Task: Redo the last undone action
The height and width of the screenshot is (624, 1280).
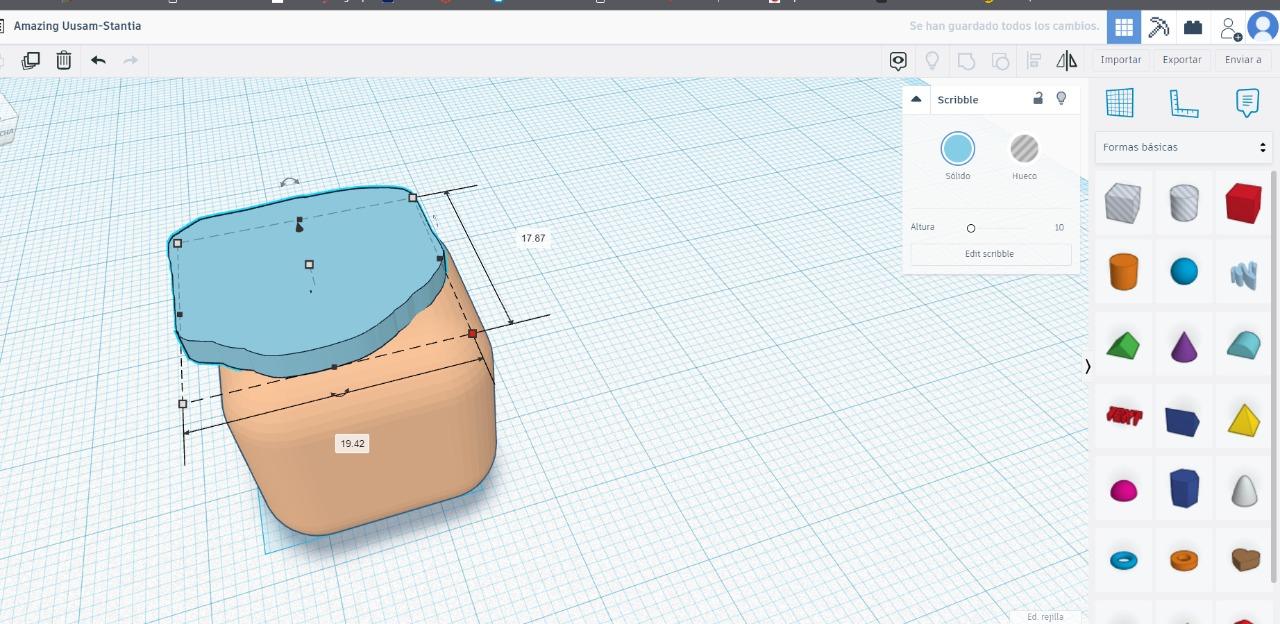Action: [130, 60]
